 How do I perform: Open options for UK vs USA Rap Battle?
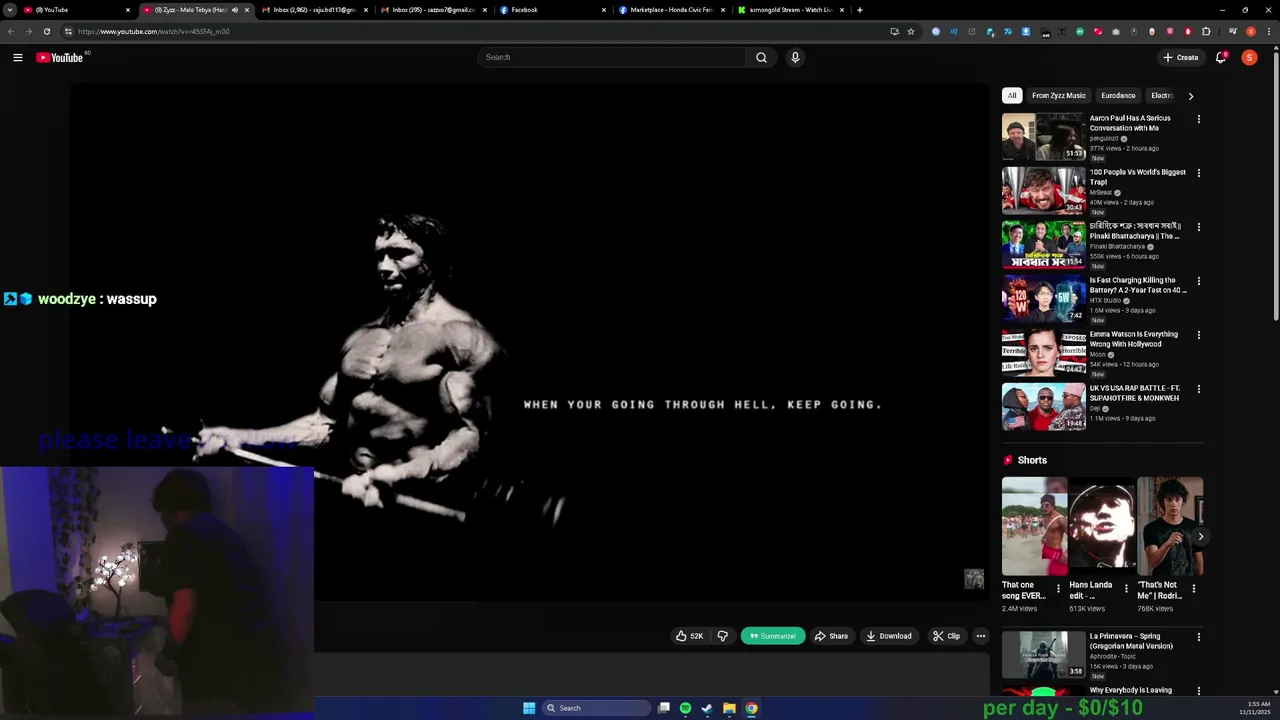[x=1199, y=389]
